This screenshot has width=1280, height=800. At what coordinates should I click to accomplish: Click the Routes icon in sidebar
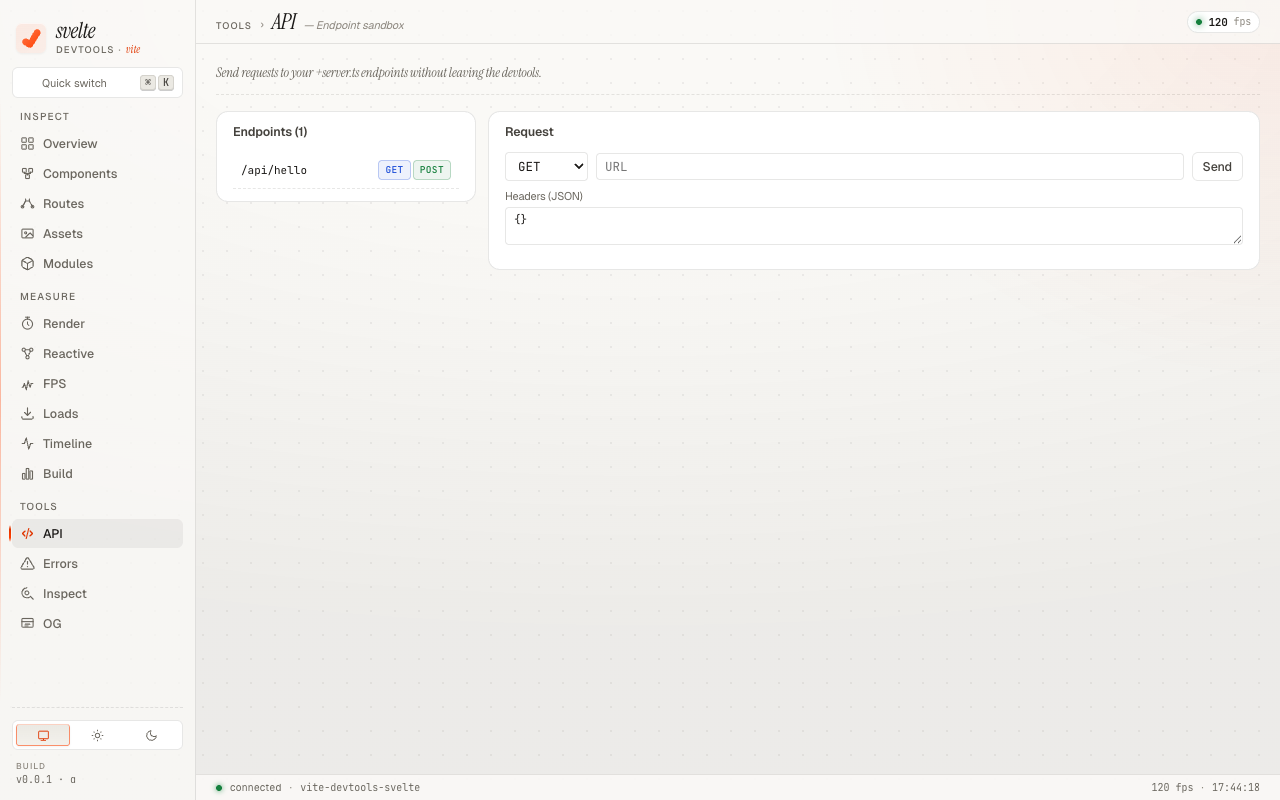pyautogui.click(x=28, y=204)
